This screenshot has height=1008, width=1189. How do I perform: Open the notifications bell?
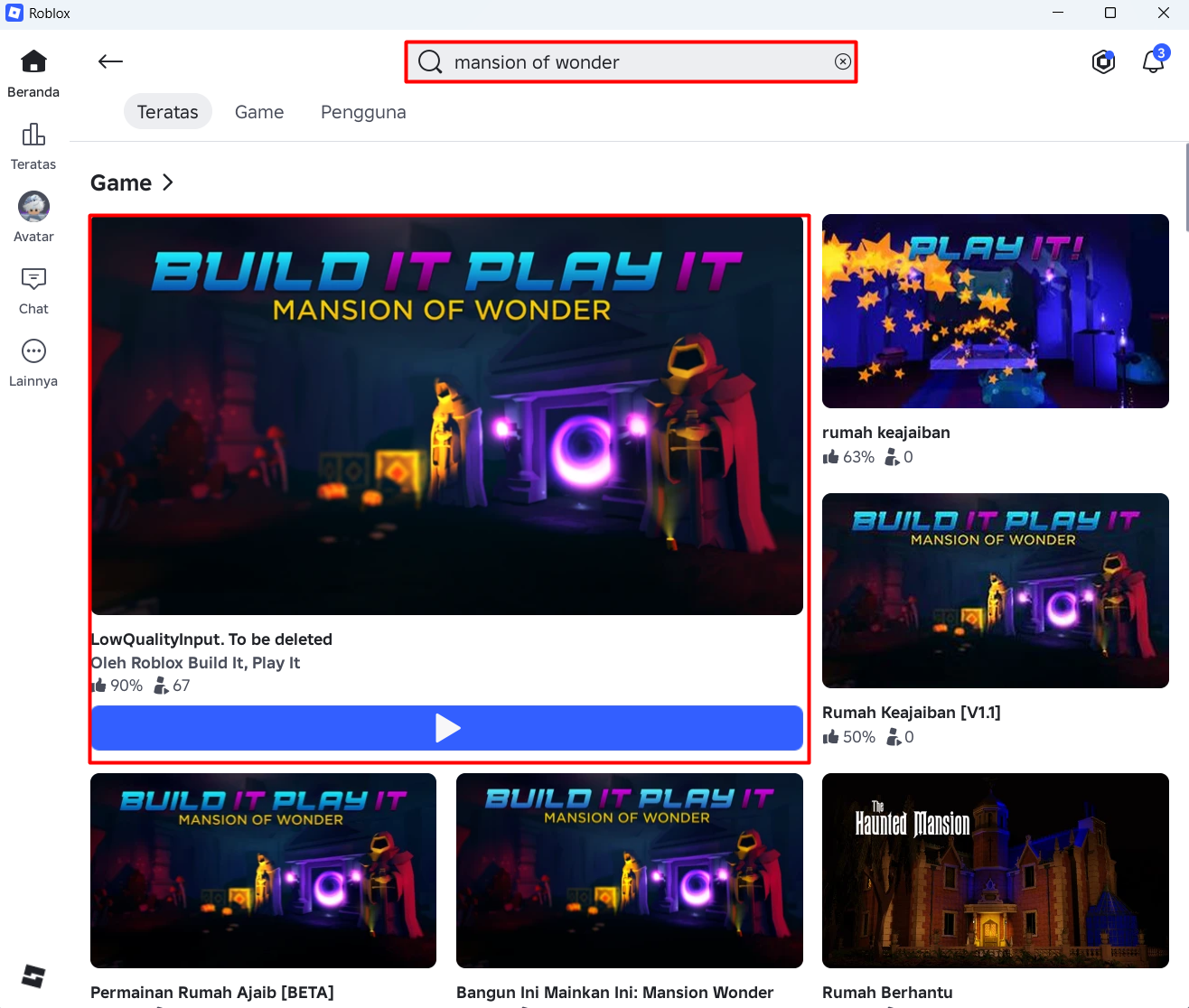point(1154,61)
